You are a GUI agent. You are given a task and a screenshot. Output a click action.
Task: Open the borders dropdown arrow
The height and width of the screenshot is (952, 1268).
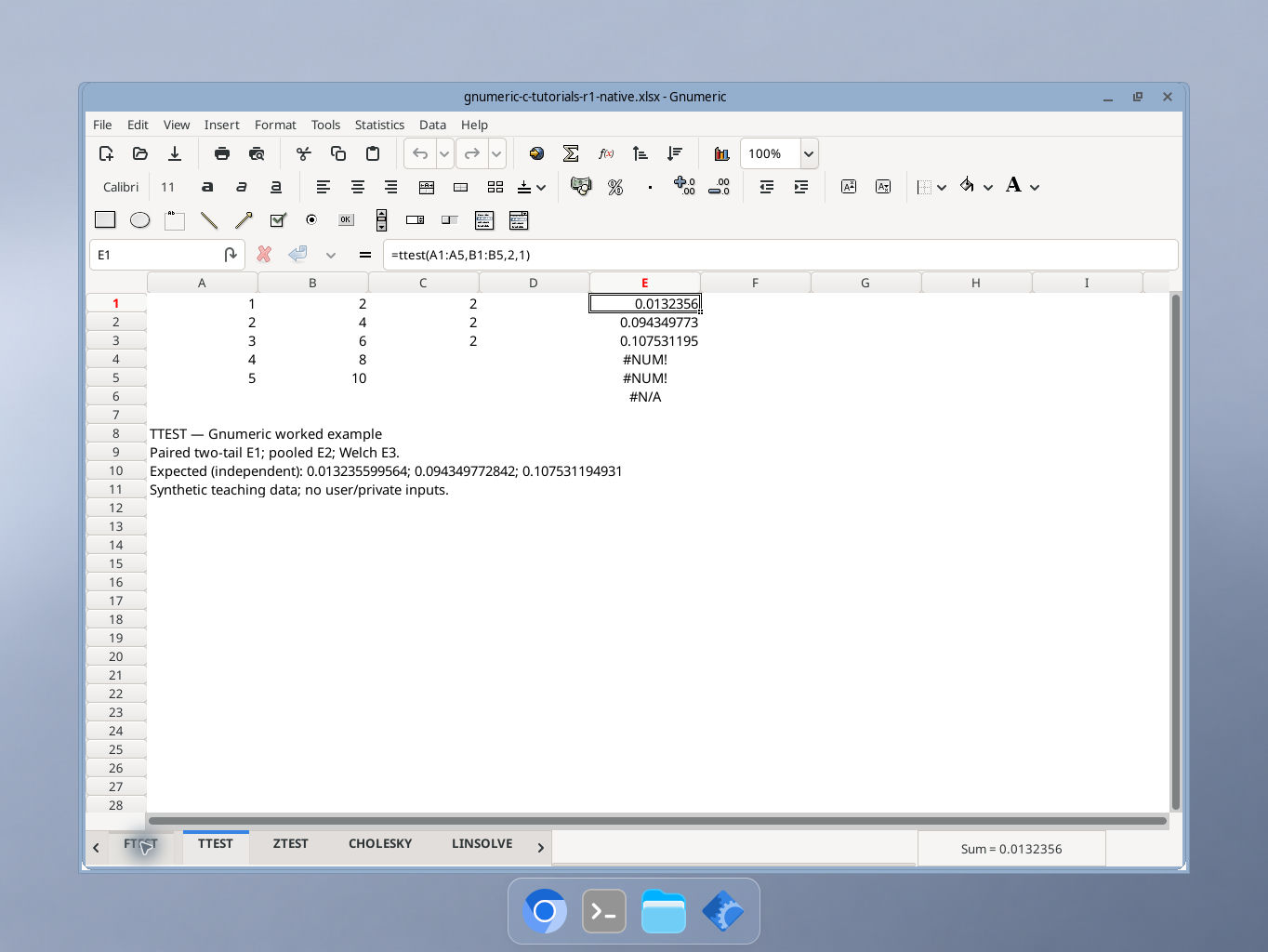pos(942,187)
